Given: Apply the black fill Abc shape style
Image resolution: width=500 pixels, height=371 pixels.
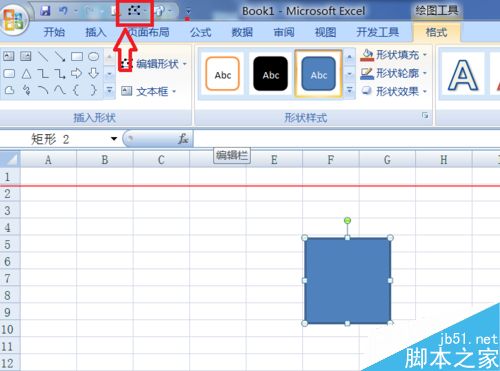Looking at the screenshot, I should [x=270, y=74].
